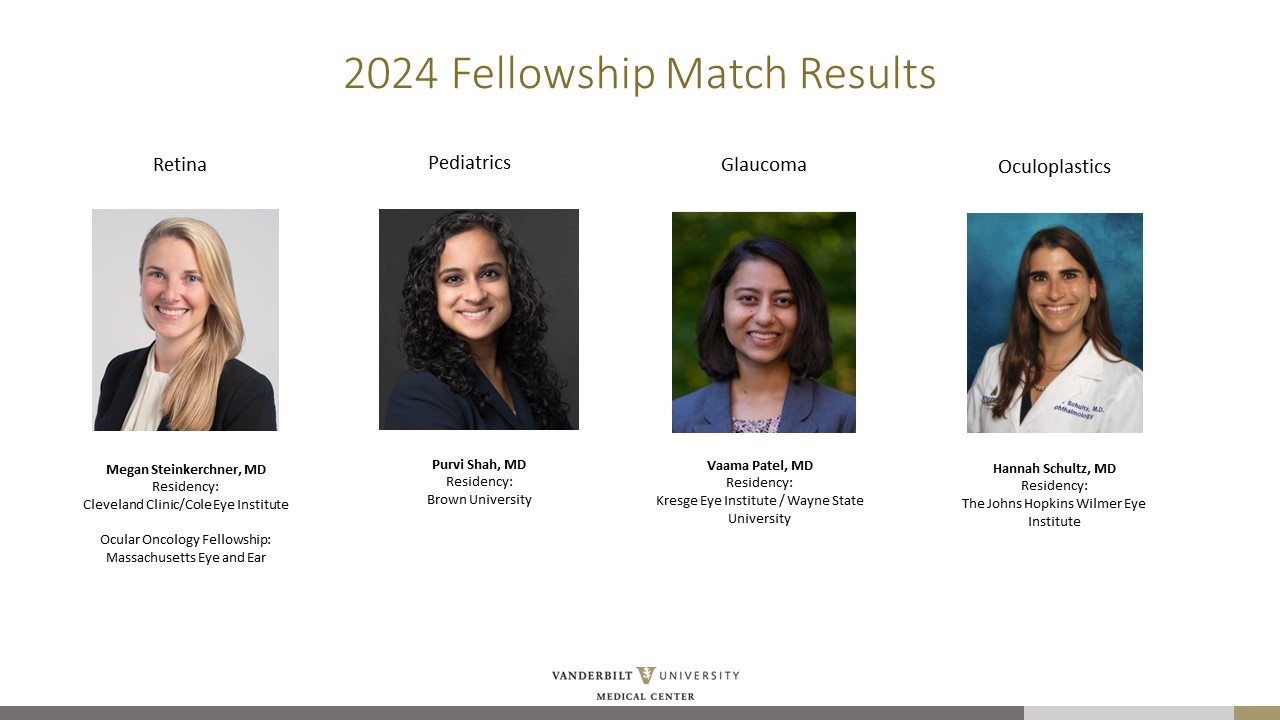Click the gold block in the footer bar
The width and height of the screenshot is (1280, 720).
click(1256, 713)
